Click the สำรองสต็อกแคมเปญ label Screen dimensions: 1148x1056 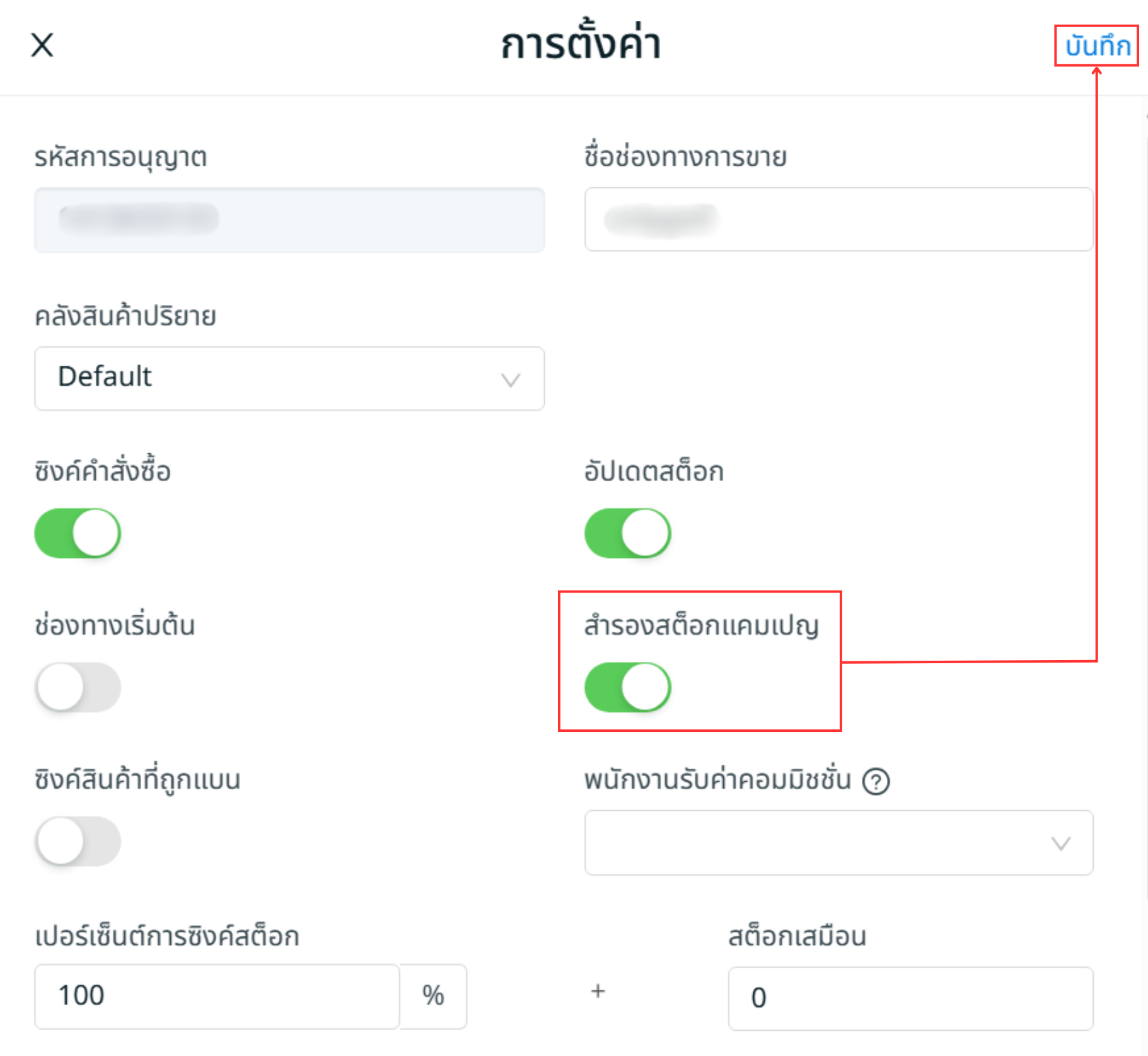(701, 626)
